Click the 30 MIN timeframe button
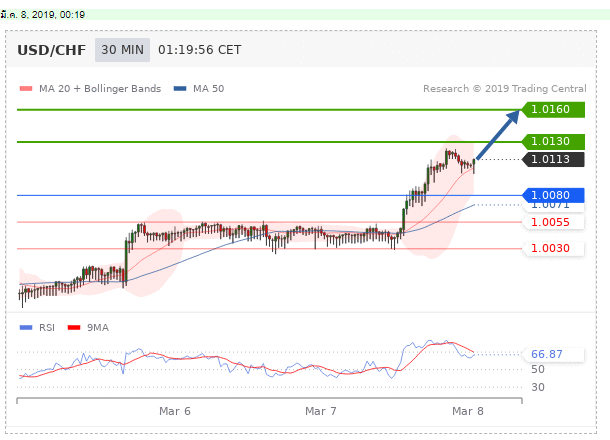This screenshot has width=610, height=440. click(x=122, y=50)
